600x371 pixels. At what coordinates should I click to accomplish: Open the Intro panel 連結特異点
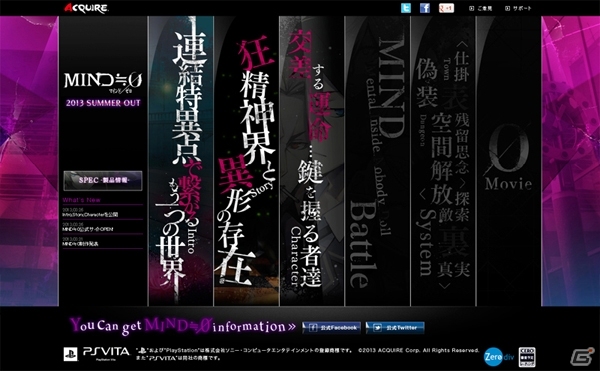coord(181,161)
